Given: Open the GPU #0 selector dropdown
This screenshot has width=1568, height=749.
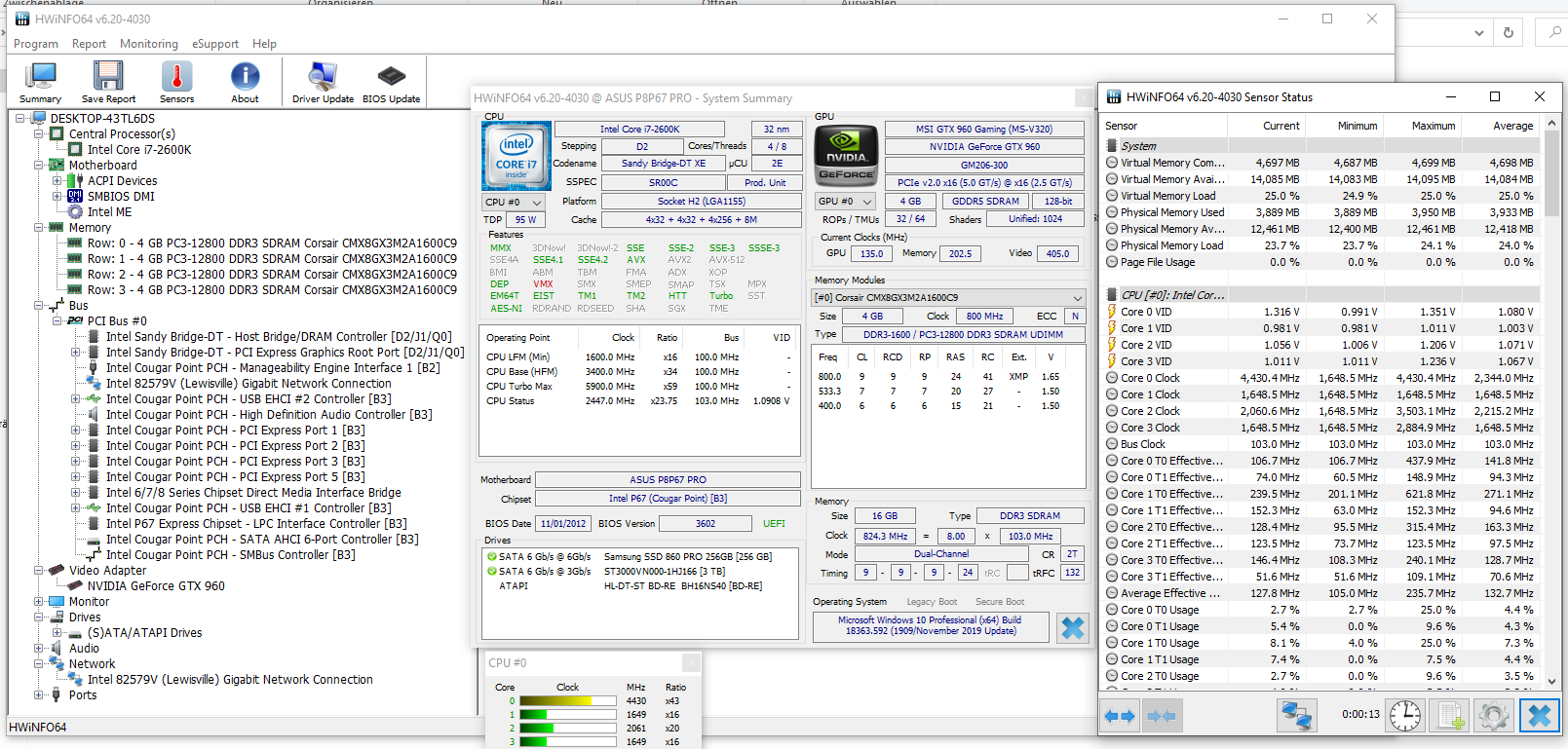Looking at the screenshot, I should (x=846, y=202).
